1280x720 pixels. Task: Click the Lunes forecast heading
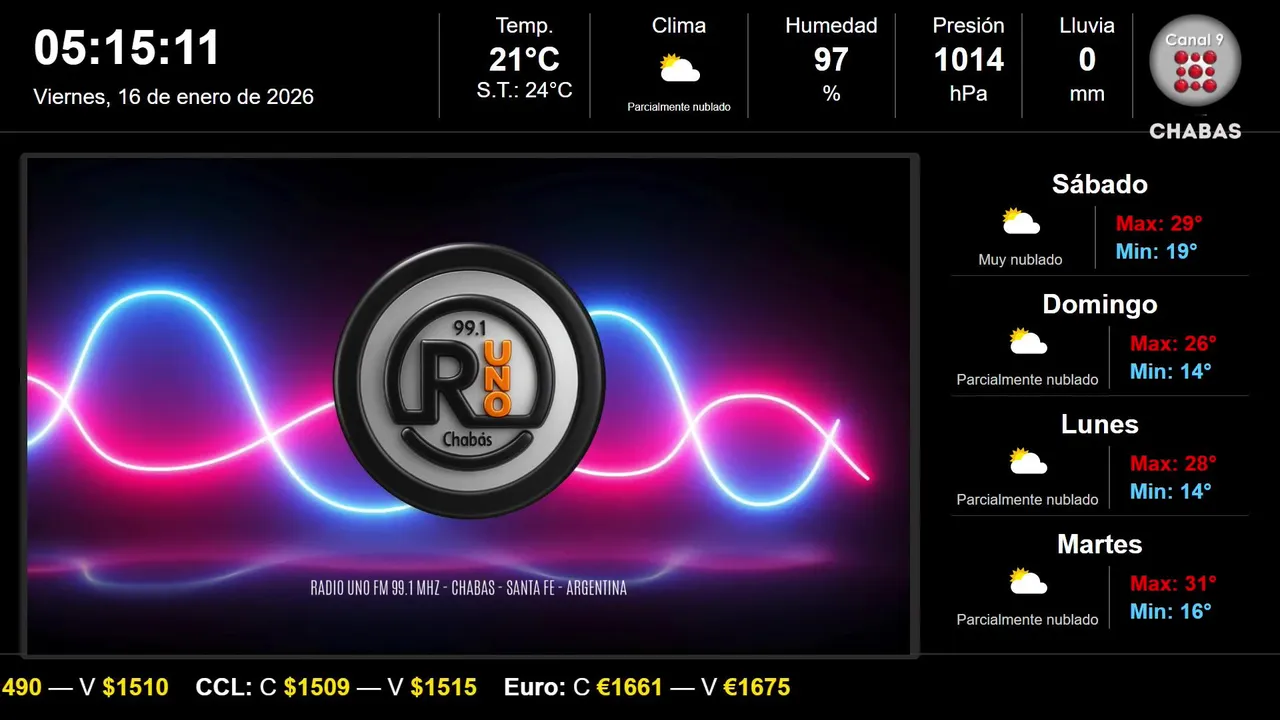[1099, 424]
